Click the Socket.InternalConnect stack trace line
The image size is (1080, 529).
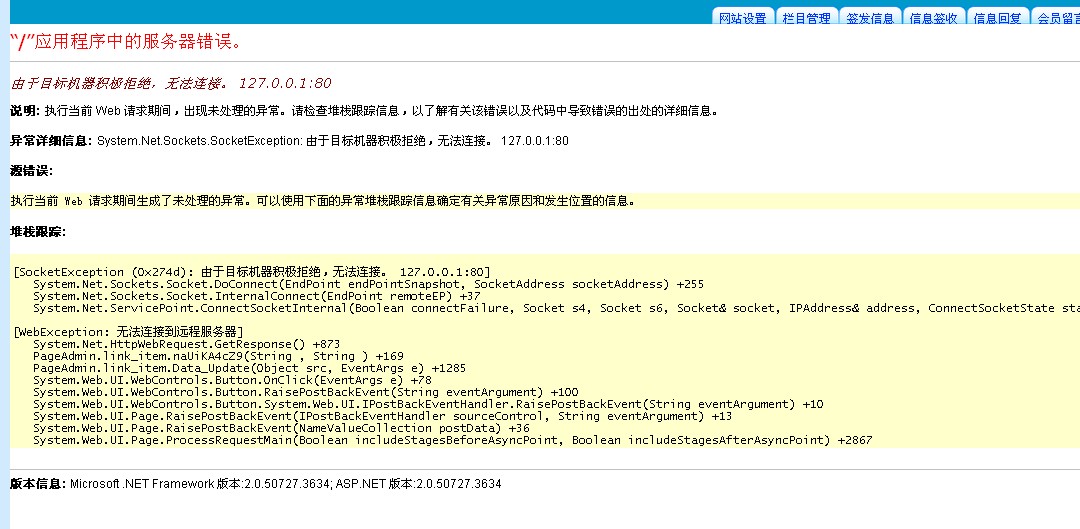click(x=256, y=296)
